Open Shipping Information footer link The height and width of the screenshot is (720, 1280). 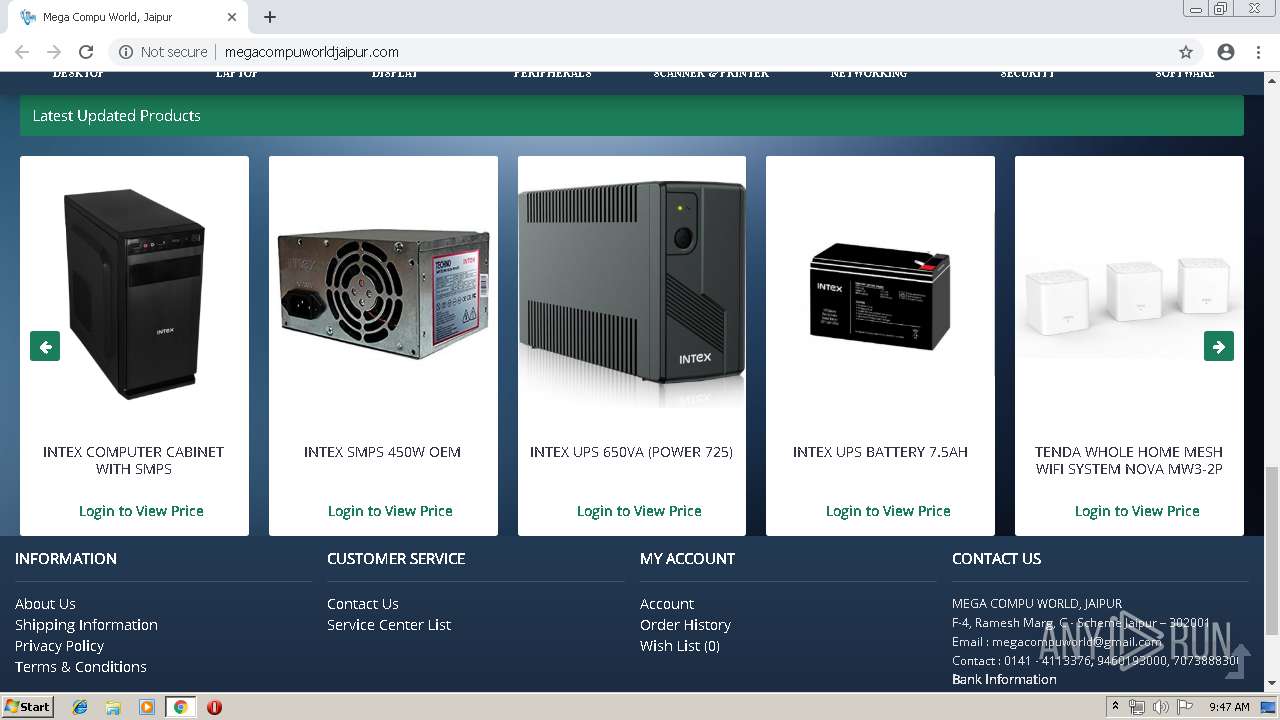[x=86, y=625]
